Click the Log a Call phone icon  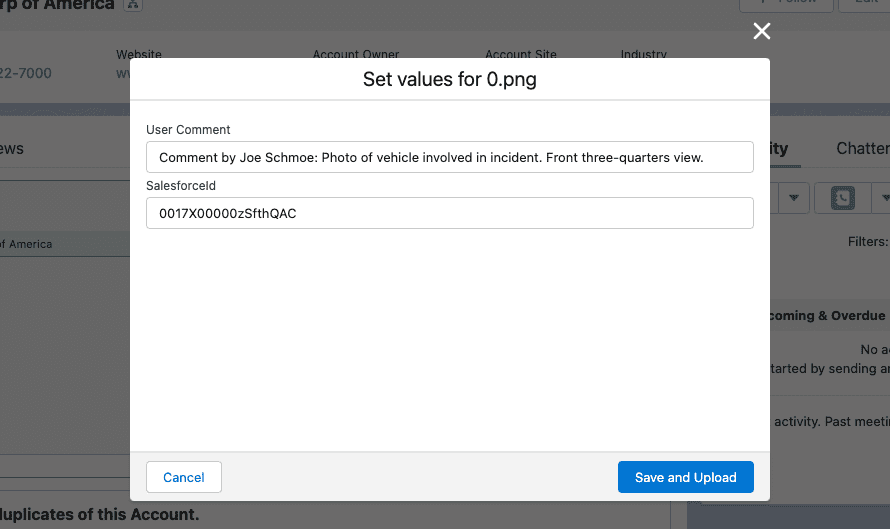[x=841, y=198]
